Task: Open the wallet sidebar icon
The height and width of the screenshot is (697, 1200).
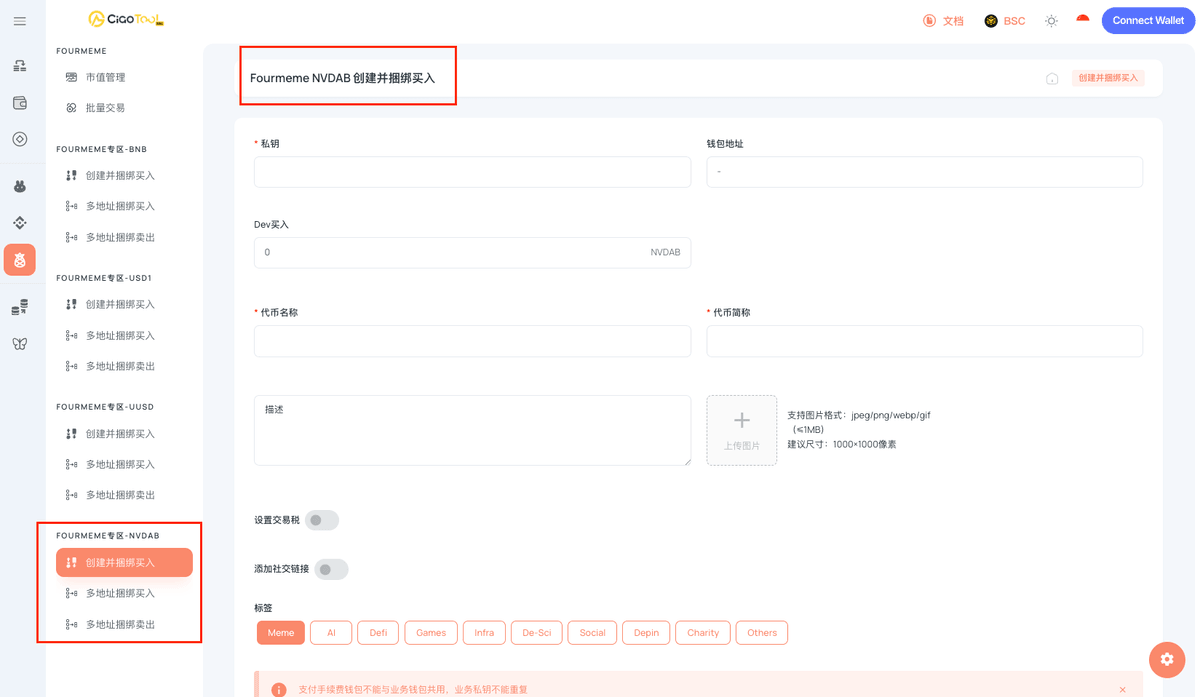Action: coord(20,103)
